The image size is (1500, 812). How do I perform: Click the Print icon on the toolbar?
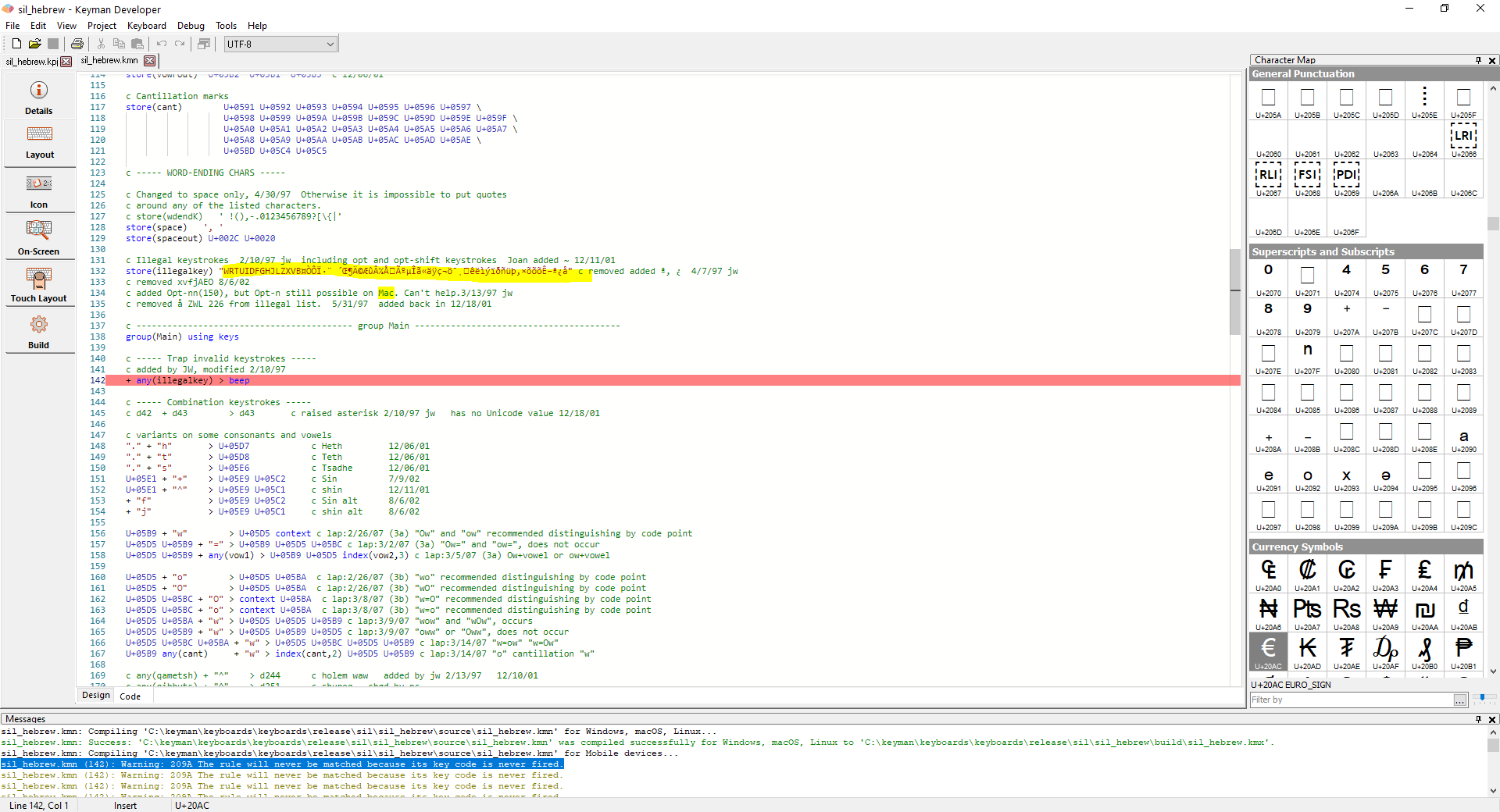77,44
